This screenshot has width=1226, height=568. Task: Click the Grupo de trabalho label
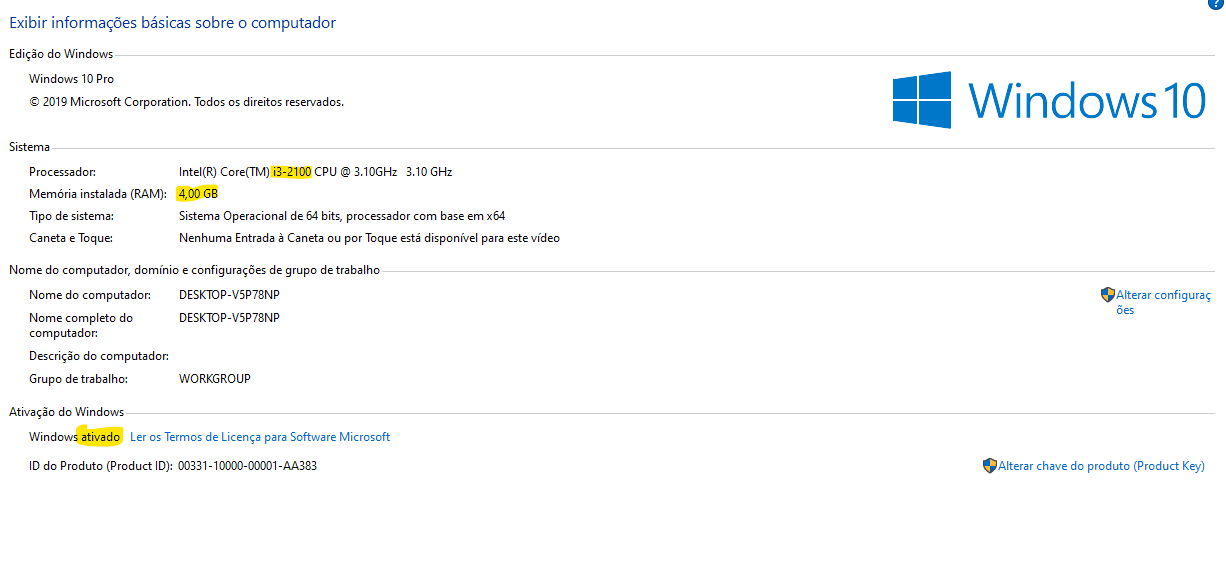point(79,379)
